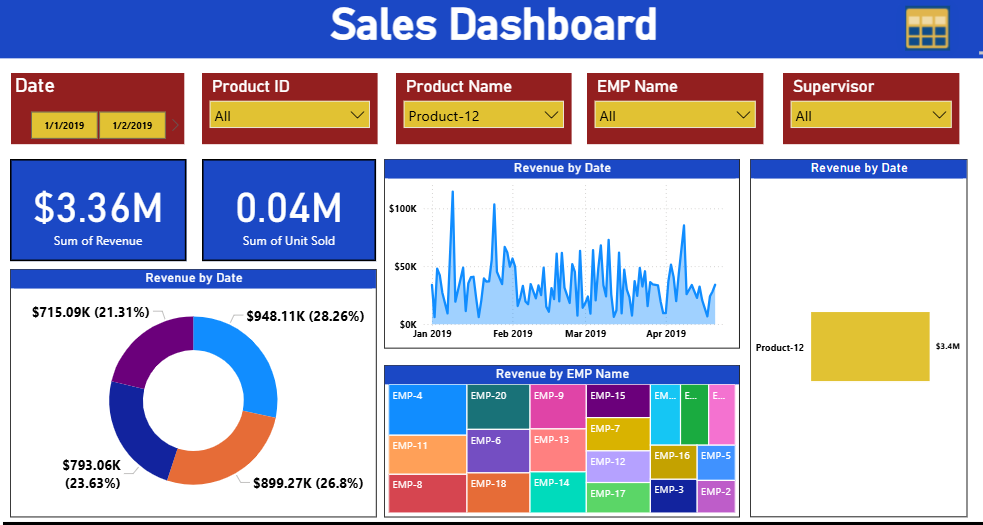Screen dimensions: 983x525
Task: Click the Sum of Revenue card
Action: [98, 210]
